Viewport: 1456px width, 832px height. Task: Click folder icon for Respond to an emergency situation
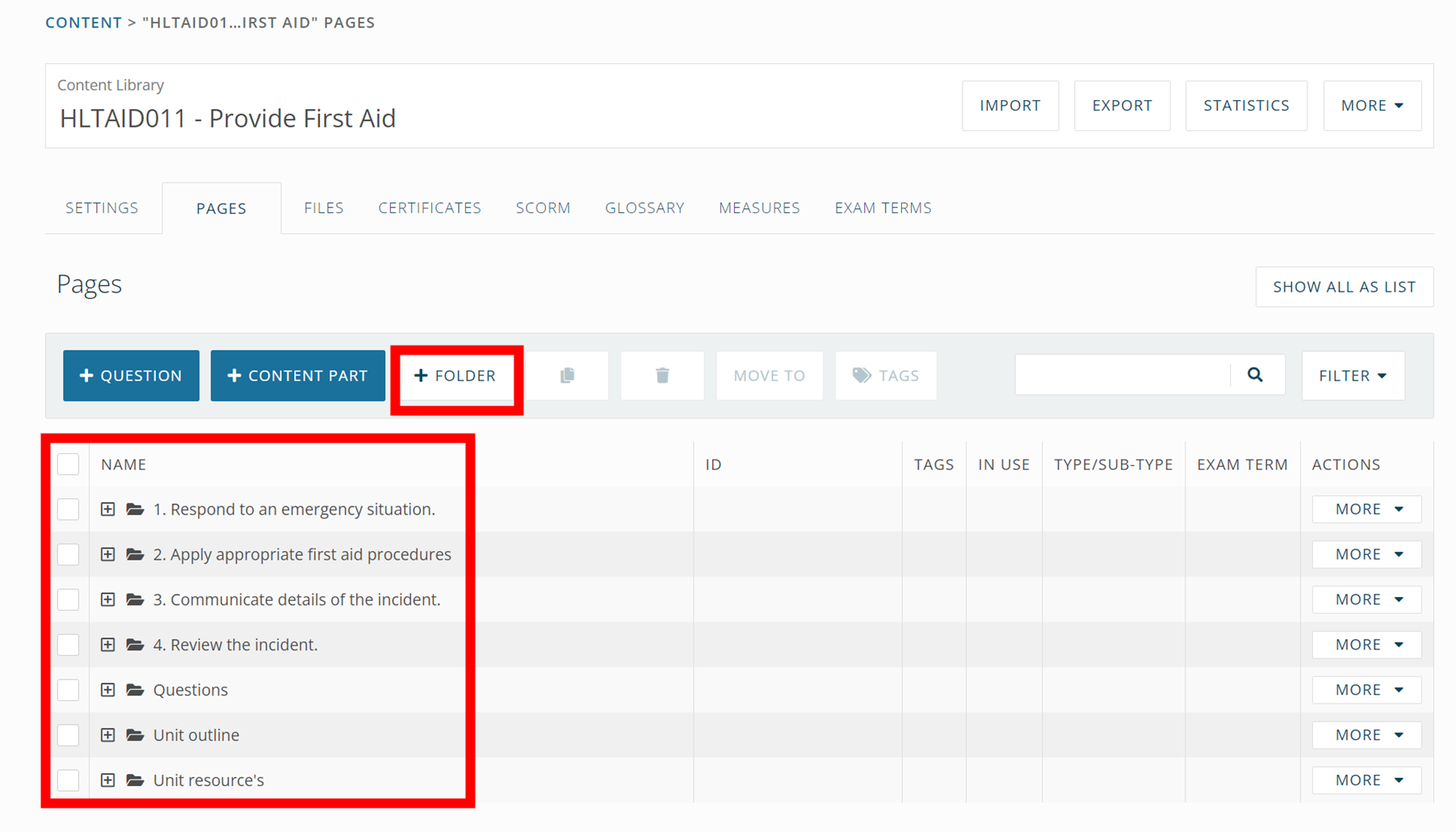point(135,510)
